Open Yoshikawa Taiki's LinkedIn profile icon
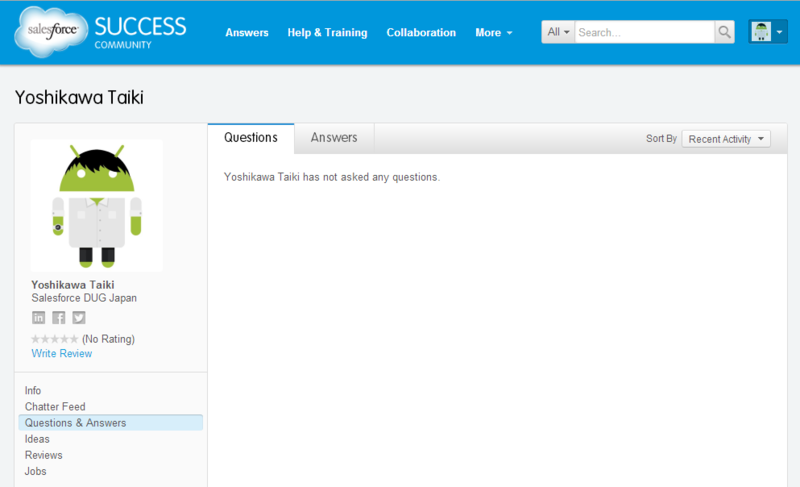 tap(39, 318)
